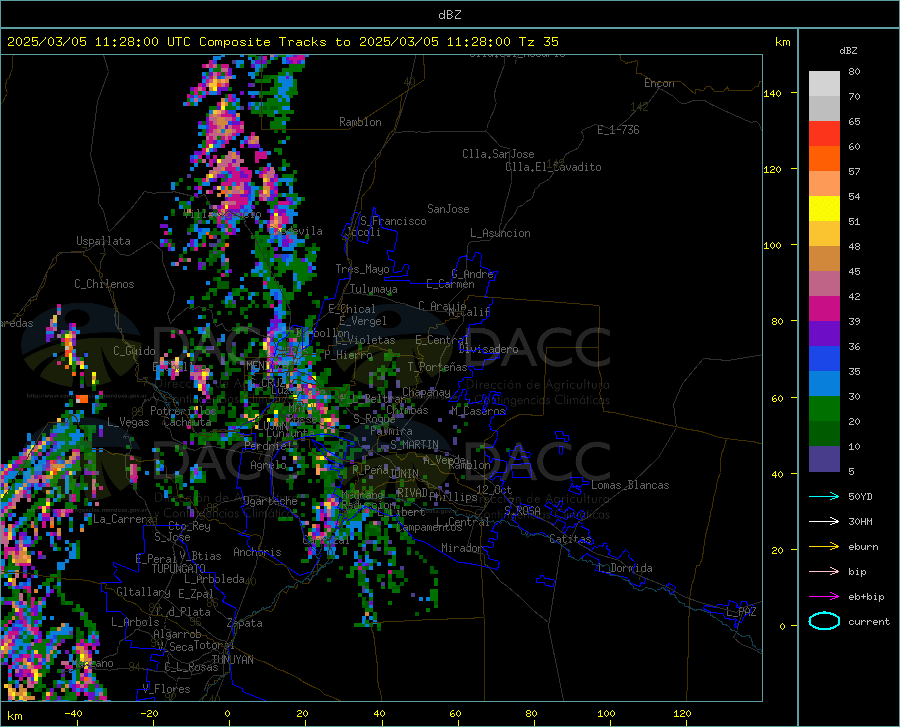This screenshot has height=727, width=900.
Task: Click the S_Francisco place label
Action: (393, 221)
